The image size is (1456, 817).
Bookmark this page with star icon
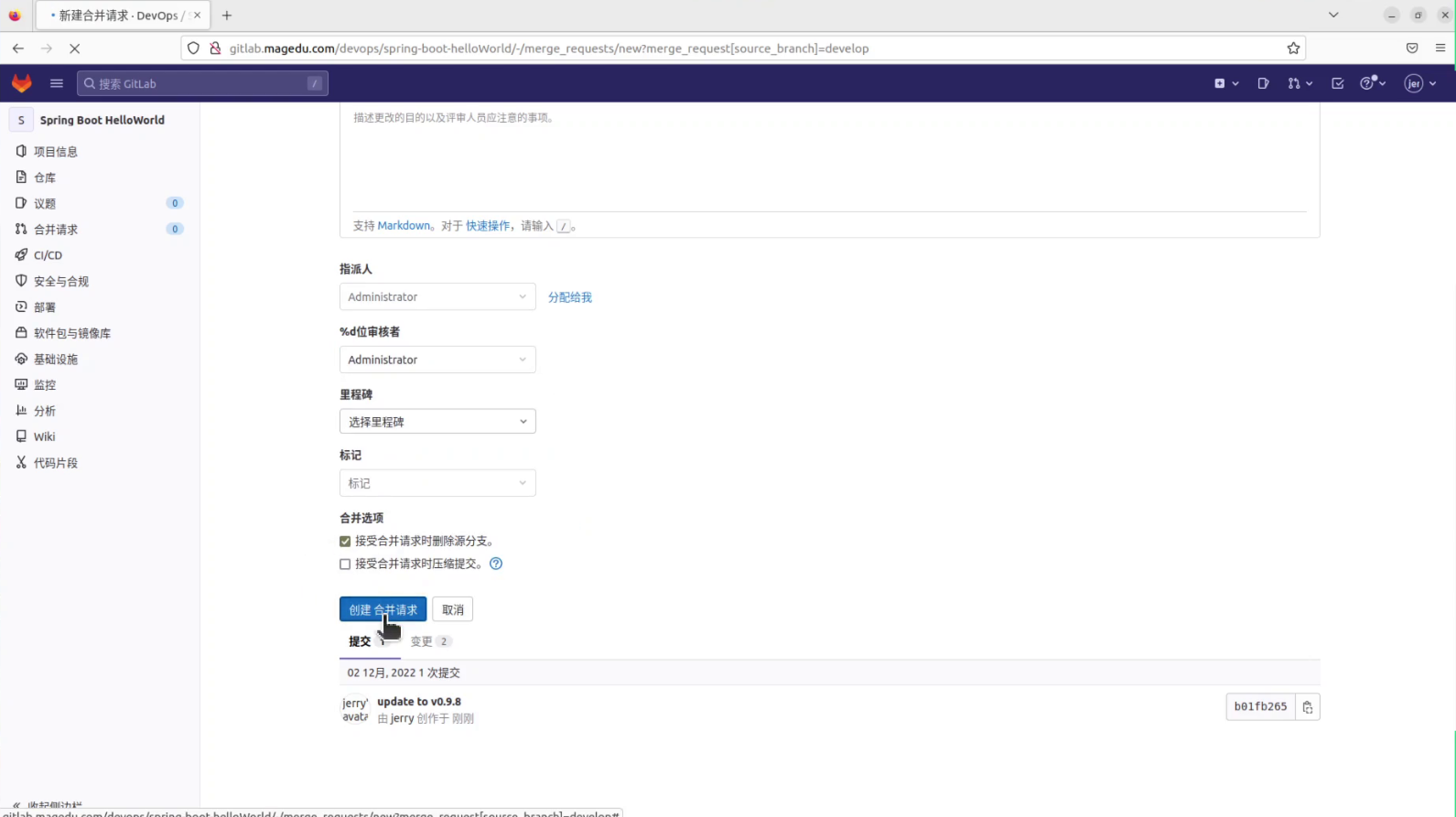point(1293,48)
